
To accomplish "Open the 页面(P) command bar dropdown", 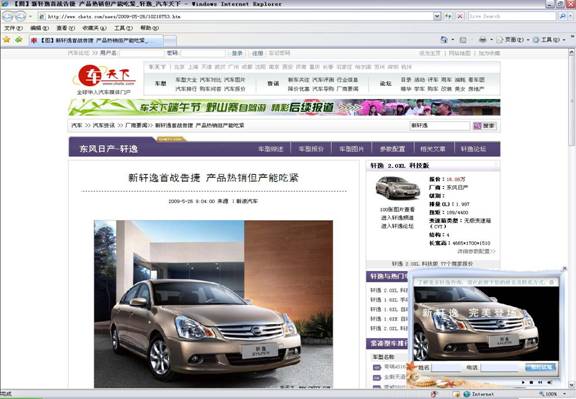I will pos(514,40).
